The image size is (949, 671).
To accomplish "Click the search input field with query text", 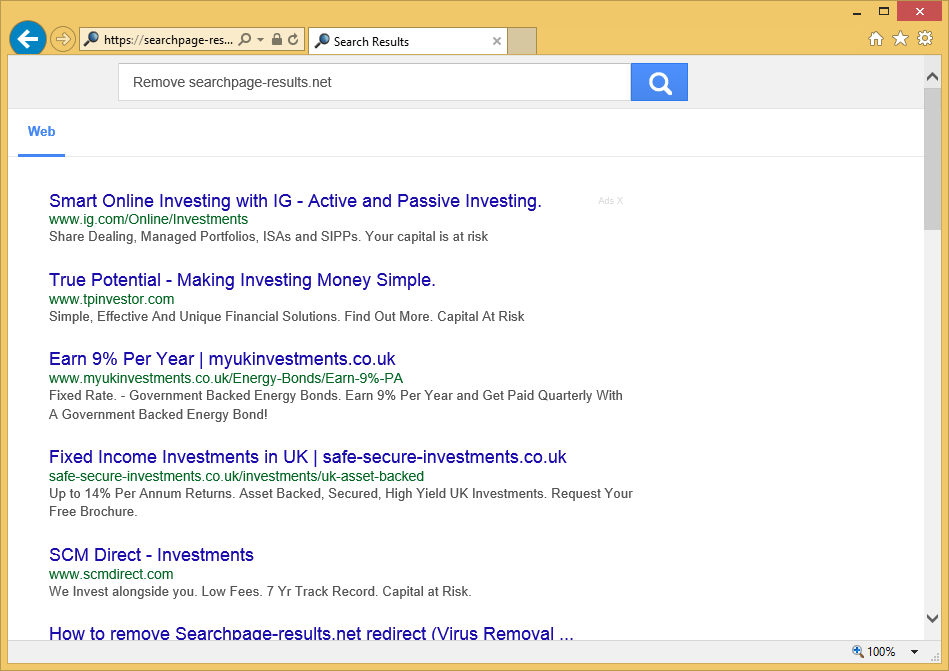I will point(374,82).
